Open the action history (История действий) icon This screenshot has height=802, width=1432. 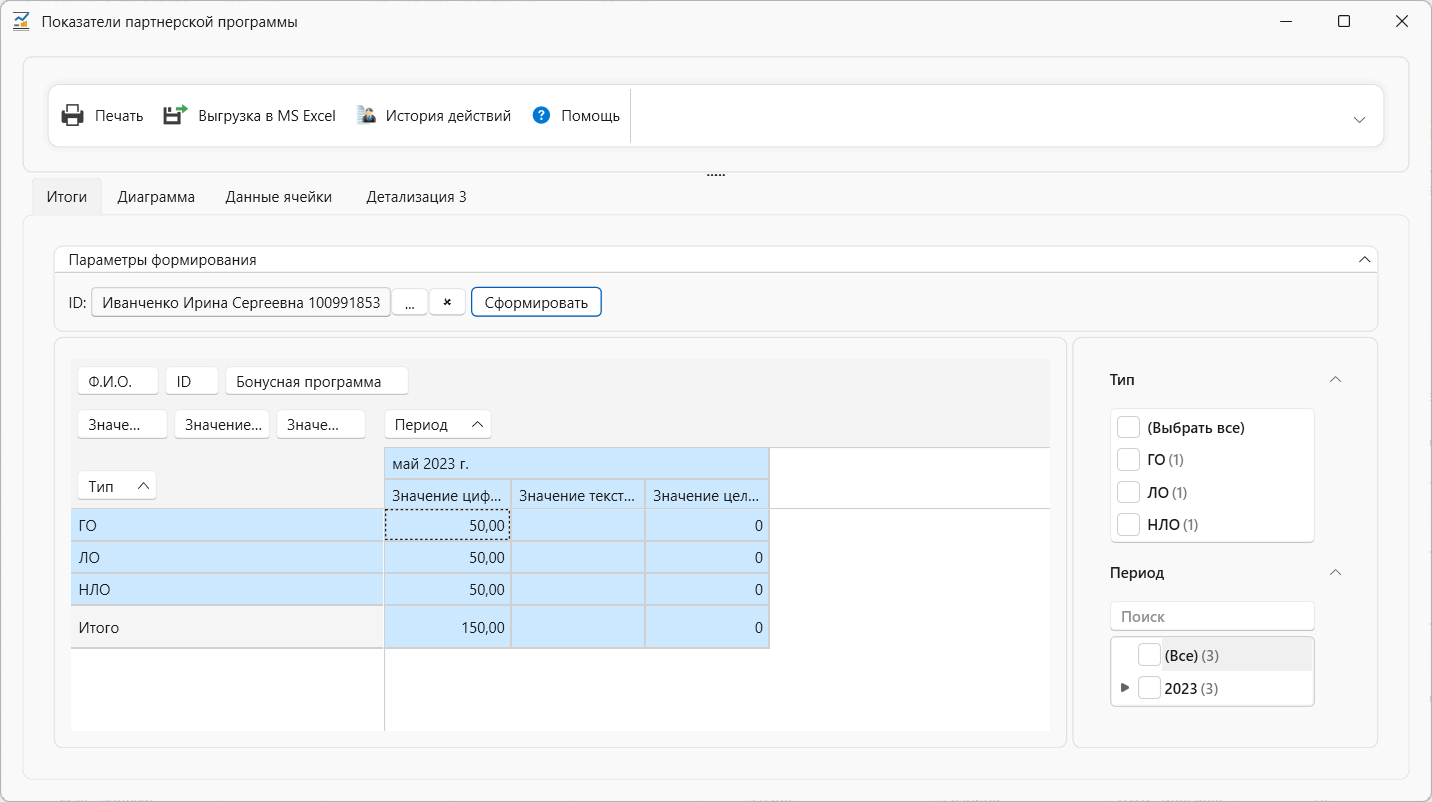(366, 116)
